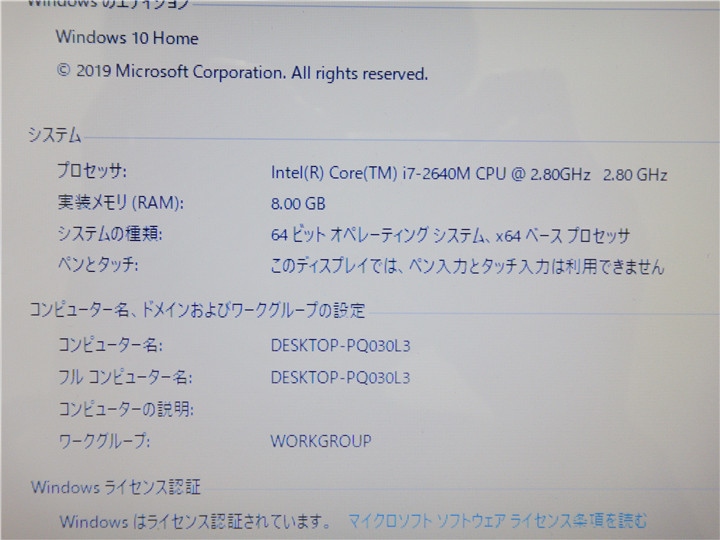Click the '実装メモリ (RAM):' label
The image size is (720, 540).
tap(120, 202)
